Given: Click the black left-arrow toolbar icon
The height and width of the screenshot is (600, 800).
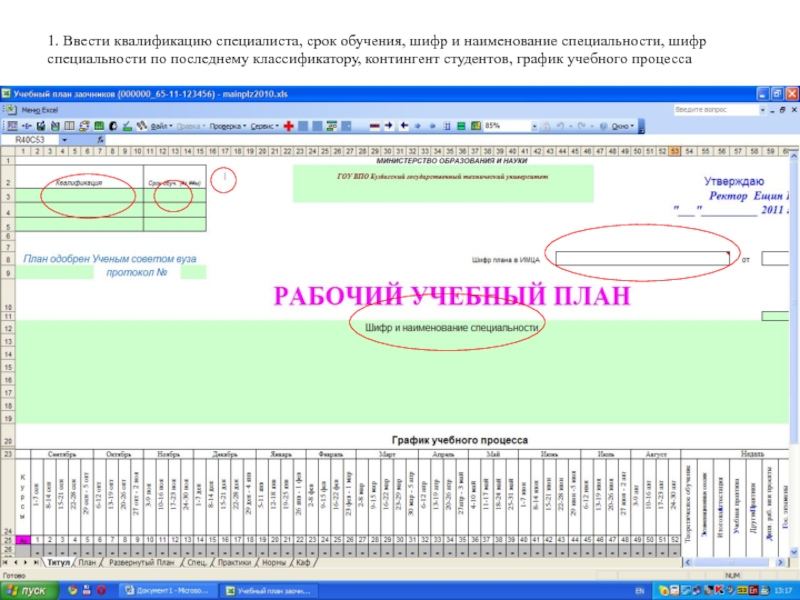Looking at the screenshot, I should (x=404, y=126).
